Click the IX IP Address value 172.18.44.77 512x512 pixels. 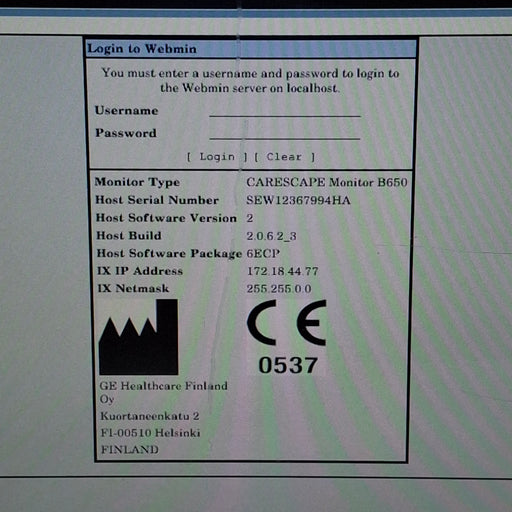(283, 271)
